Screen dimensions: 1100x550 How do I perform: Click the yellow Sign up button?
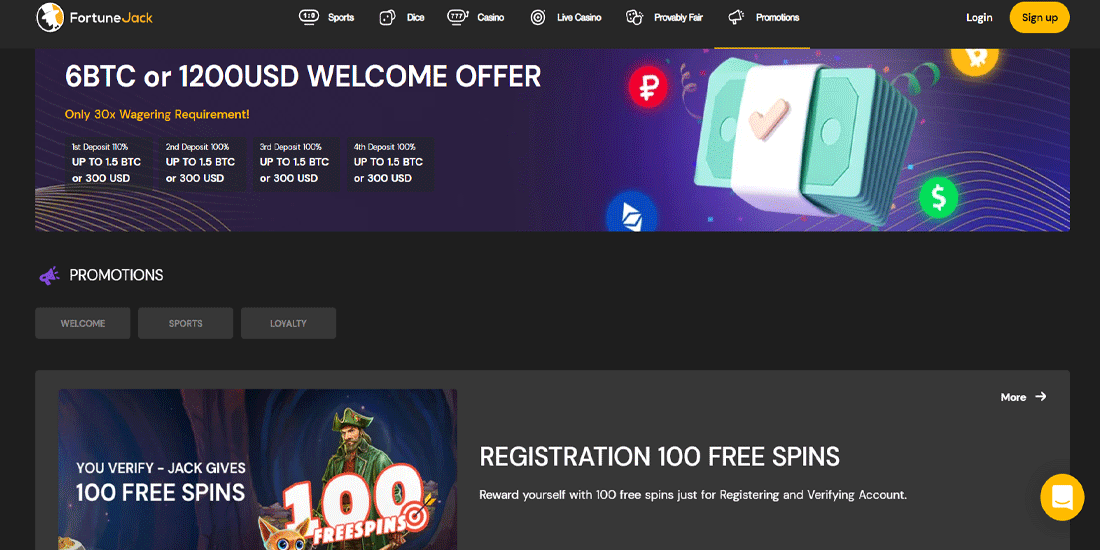(1040, 18)
